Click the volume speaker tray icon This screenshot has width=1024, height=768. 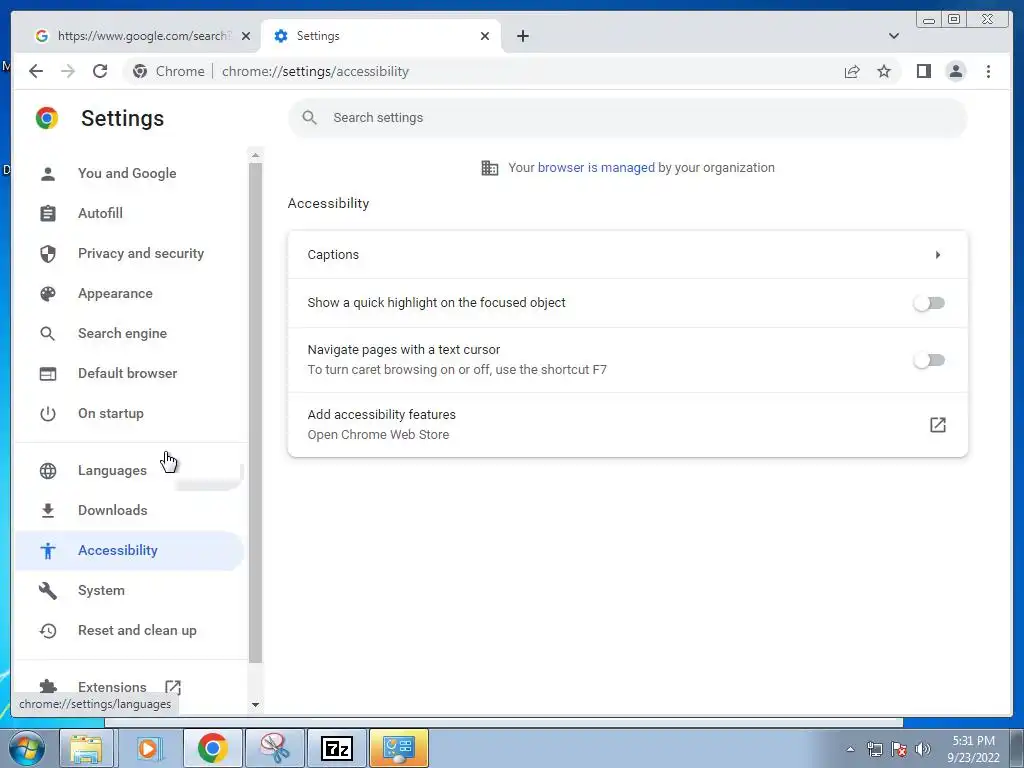point(922,749)
